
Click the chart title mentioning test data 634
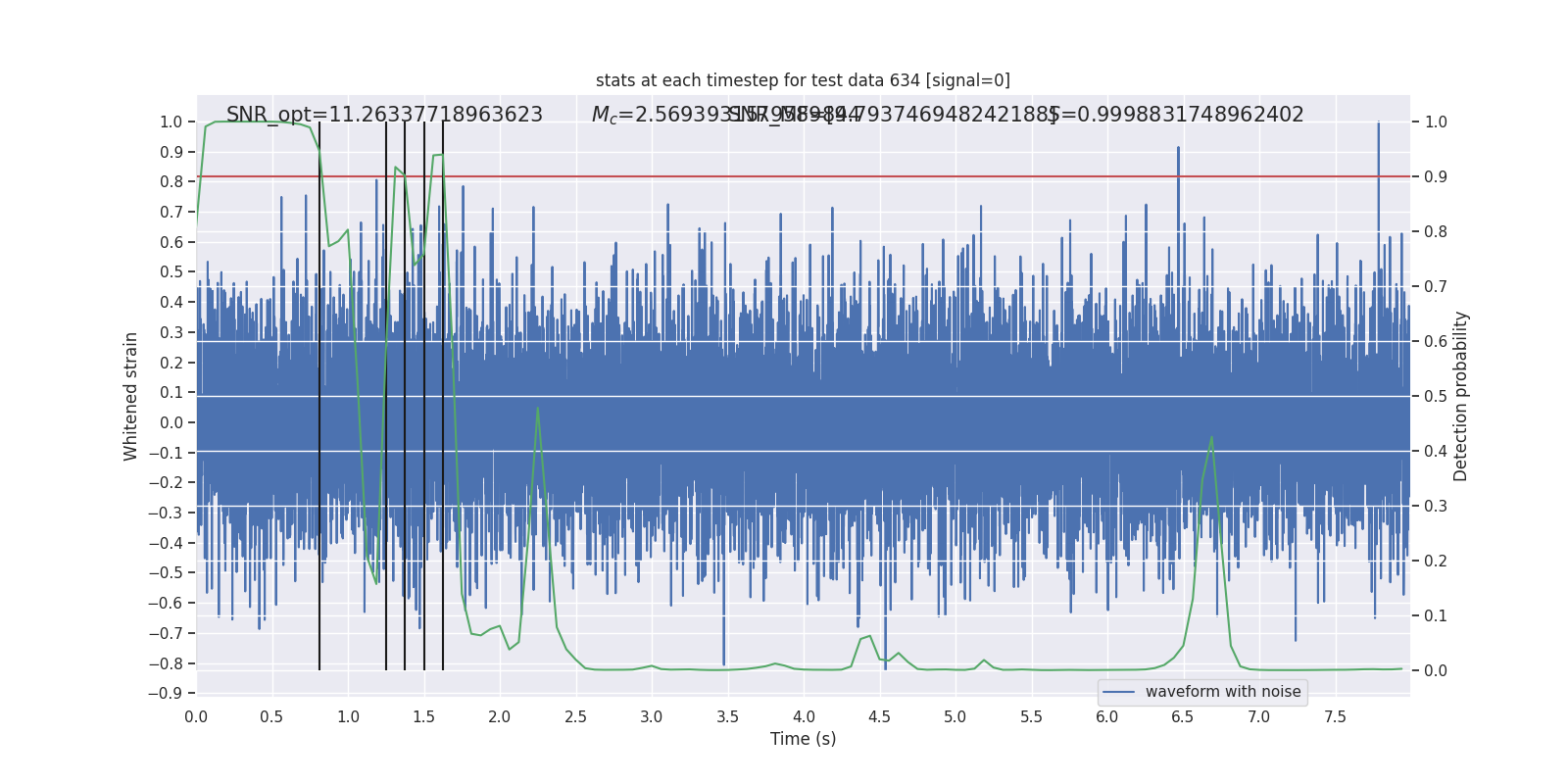(803, 80)
